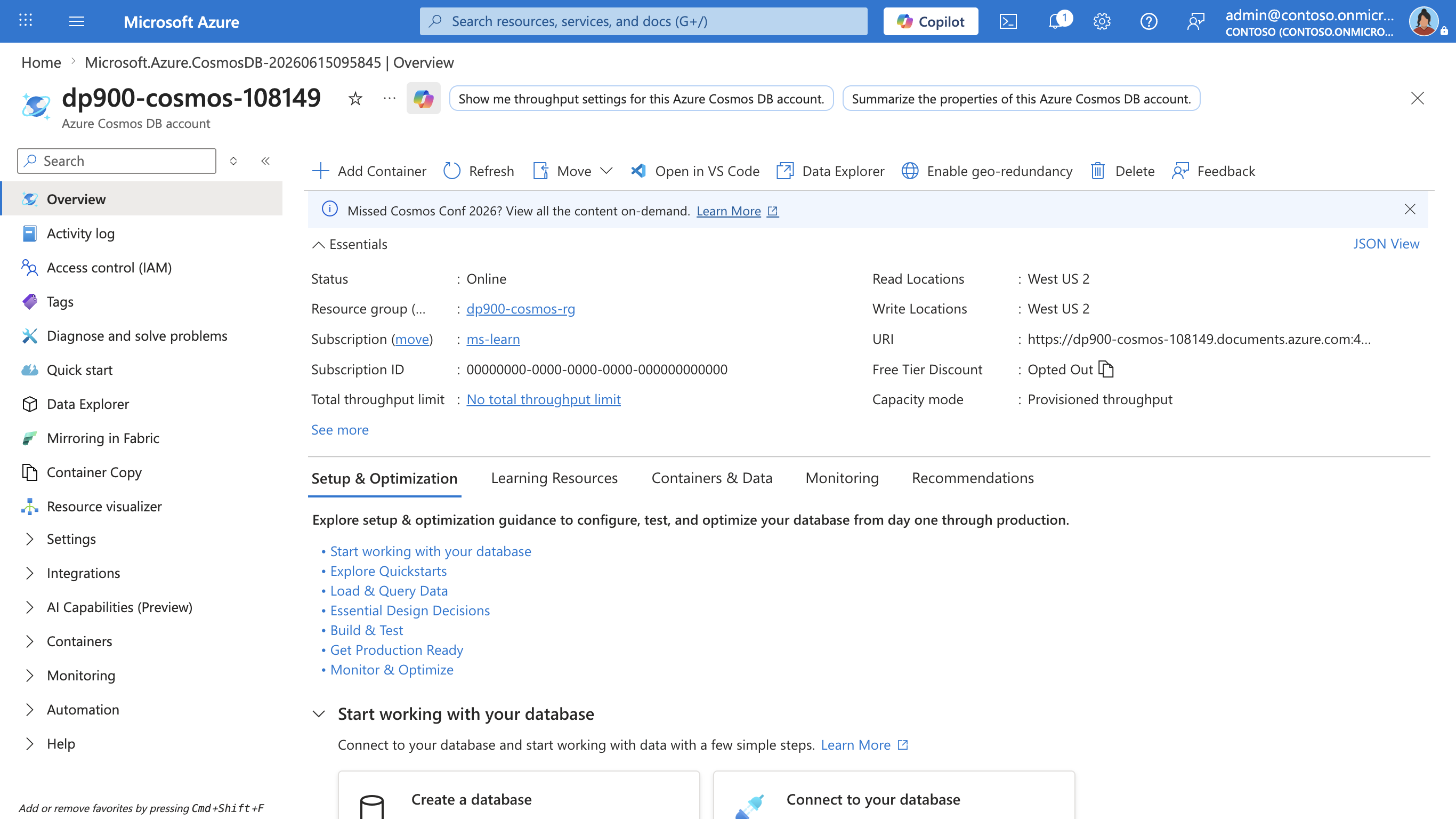Open No total throughput limit link
Image resolution: width=1456 pixels, height=819 pixels.
[543, 399]
